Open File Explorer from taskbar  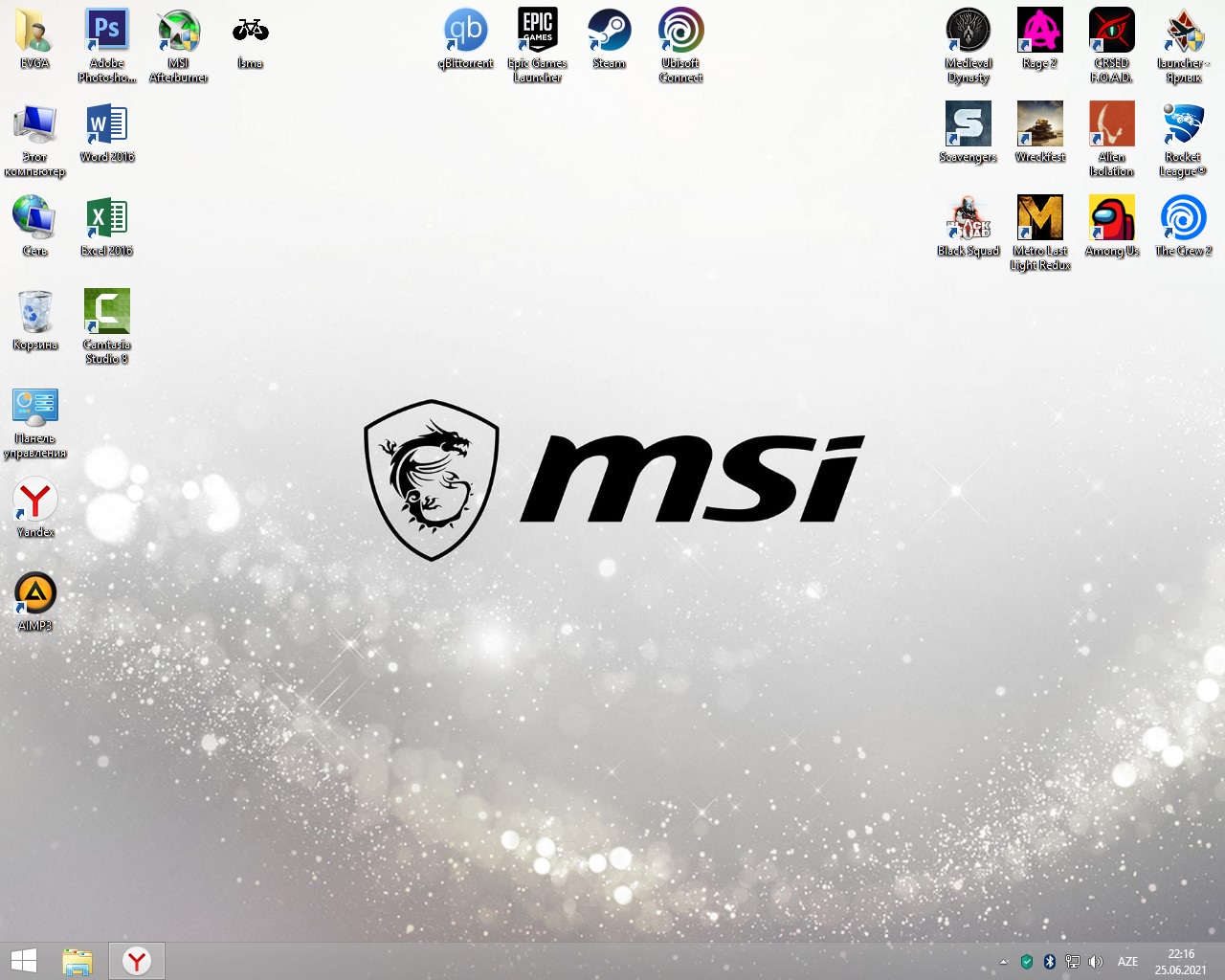click(78, 961)
